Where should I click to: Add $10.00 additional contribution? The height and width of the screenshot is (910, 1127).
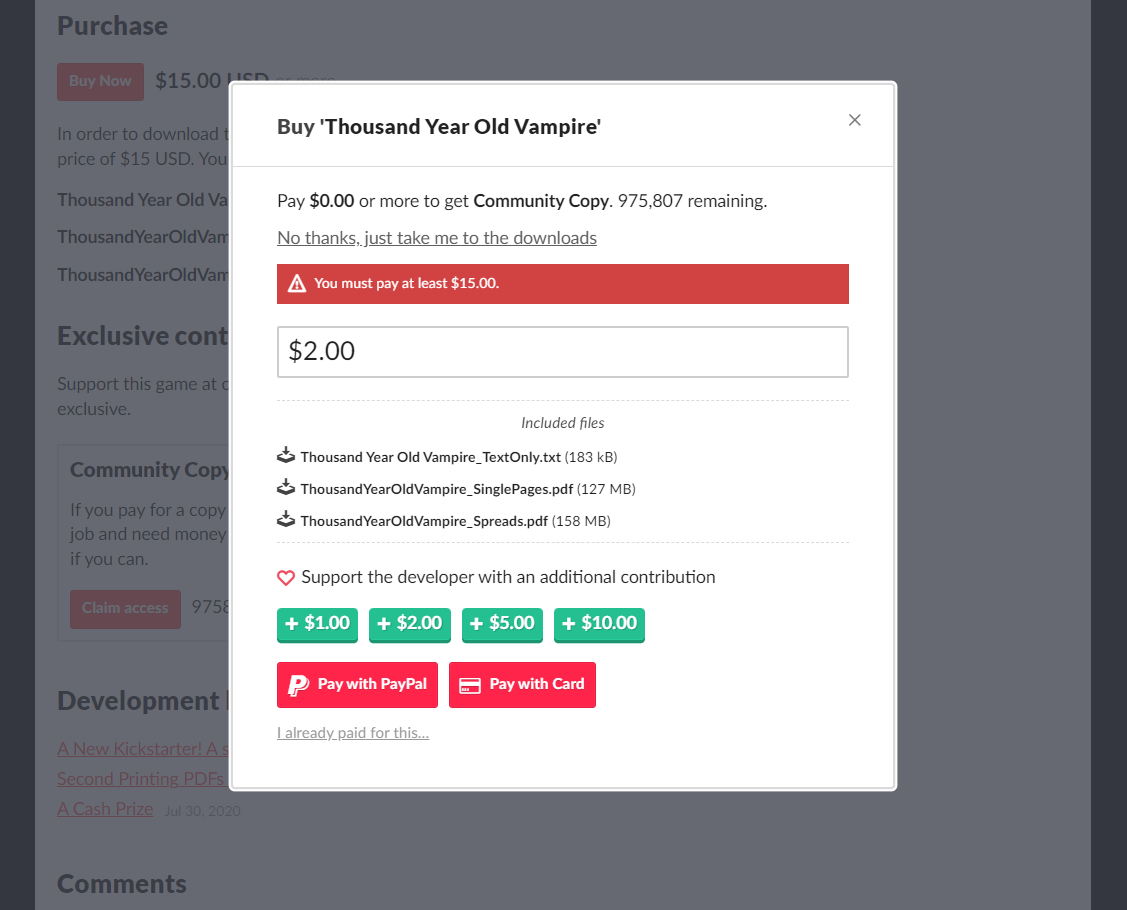599,624
